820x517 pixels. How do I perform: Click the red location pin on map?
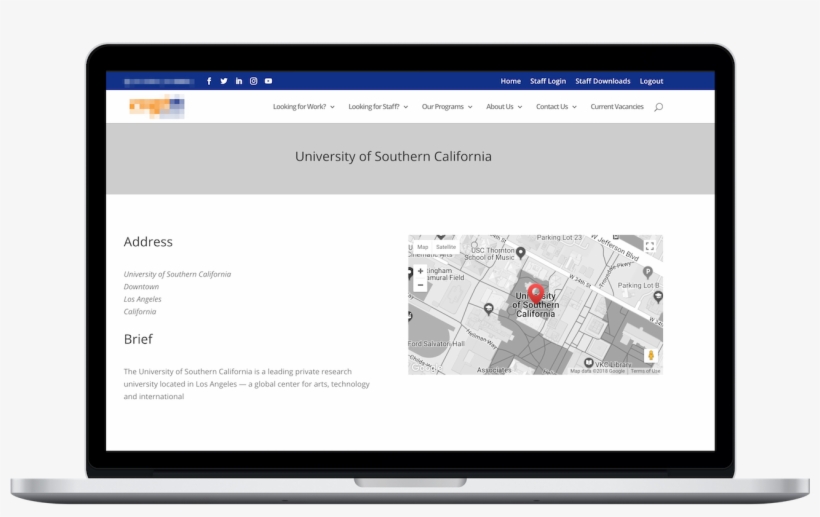pos(536,293)
